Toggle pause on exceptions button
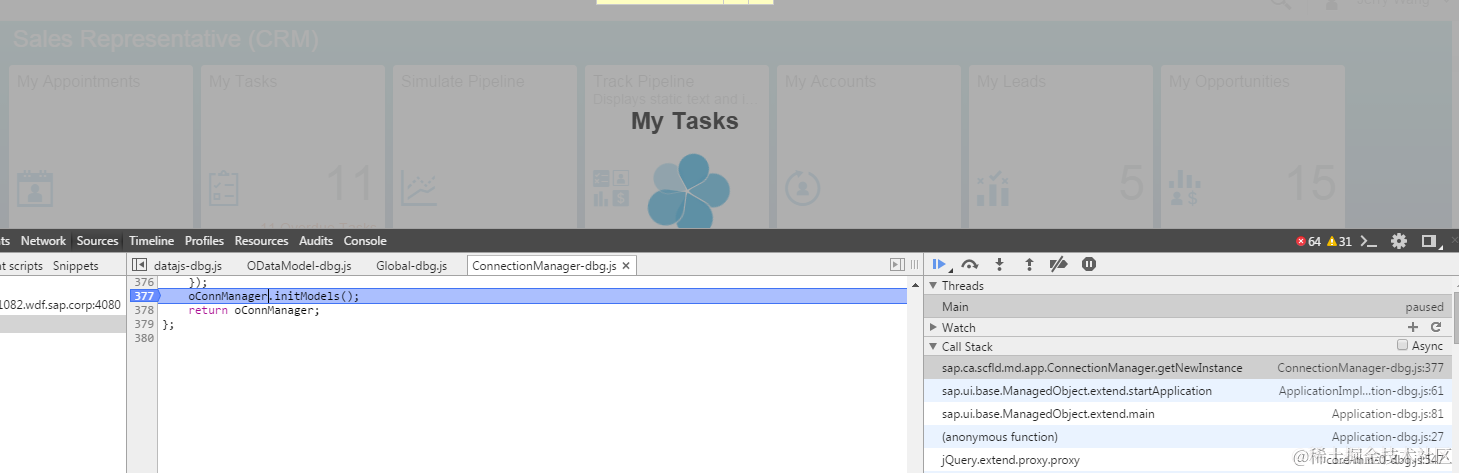The image size is (1459, 473). [x=1089, y=265]
